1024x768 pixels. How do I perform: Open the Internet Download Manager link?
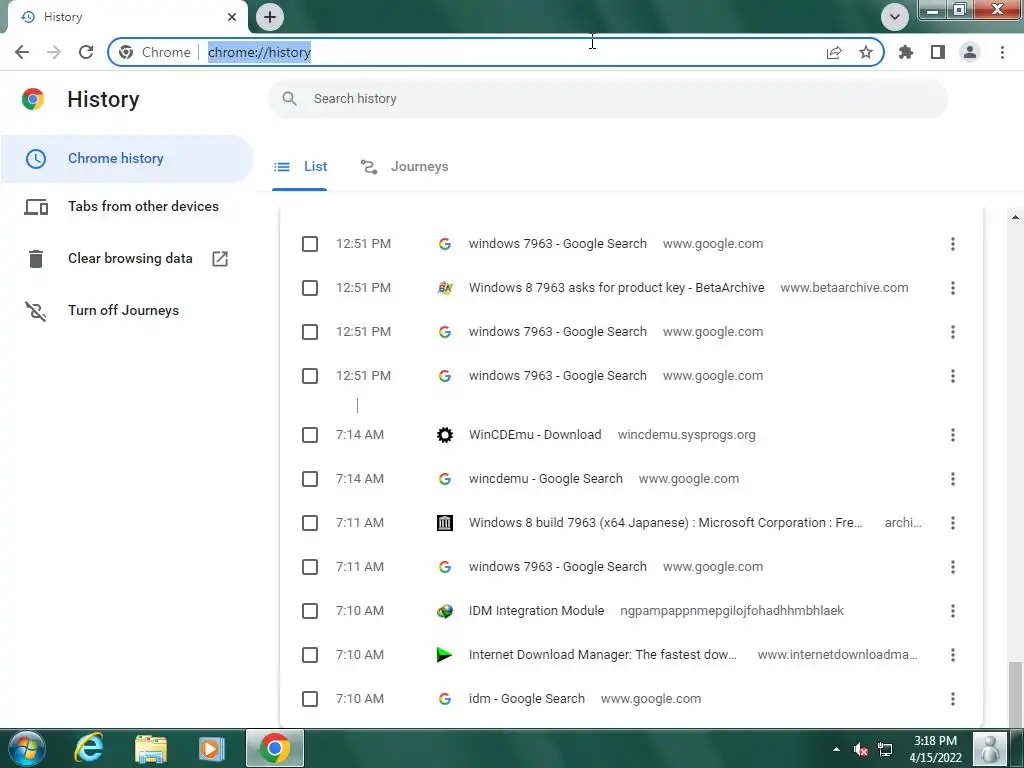point(603,655)
